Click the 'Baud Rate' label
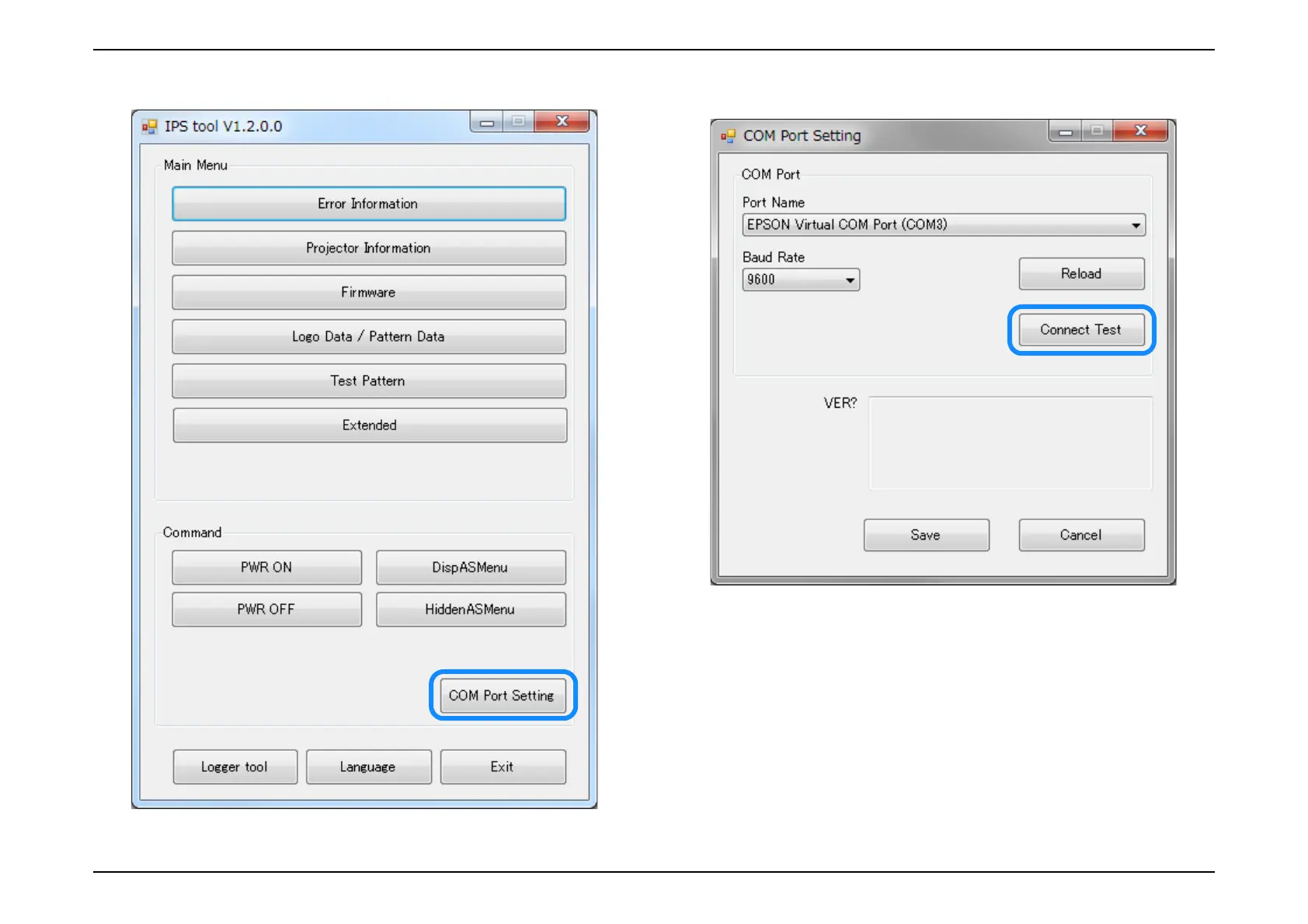 pyautogui.click(x=774, y=257)
